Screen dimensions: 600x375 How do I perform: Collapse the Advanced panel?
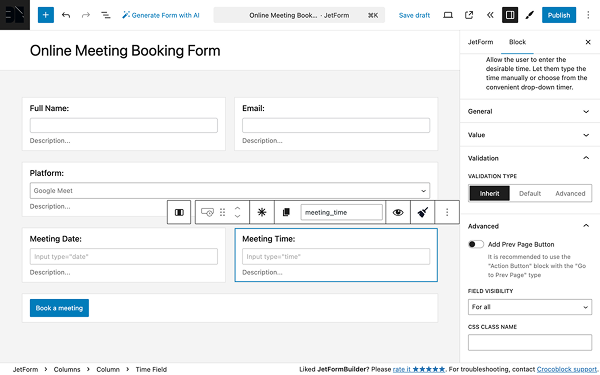(x=530, y=226)
